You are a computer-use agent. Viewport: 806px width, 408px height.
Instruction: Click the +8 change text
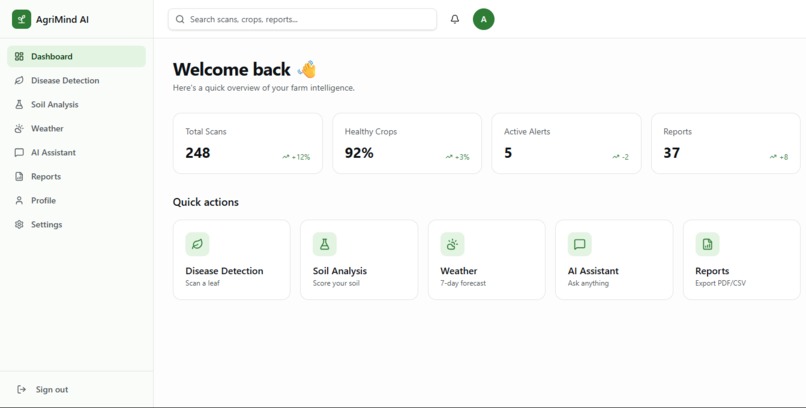(x=783, y=157)
